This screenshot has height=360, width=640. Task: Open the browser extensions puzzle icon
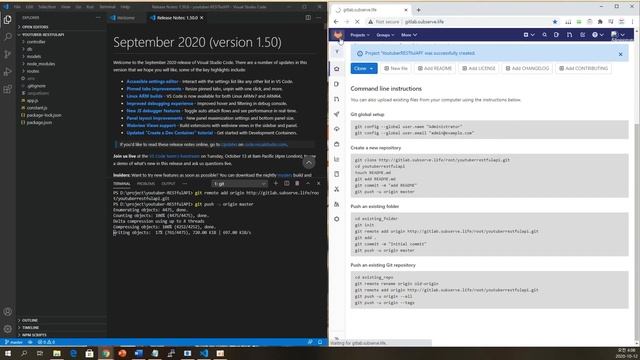tap(600, 22)
